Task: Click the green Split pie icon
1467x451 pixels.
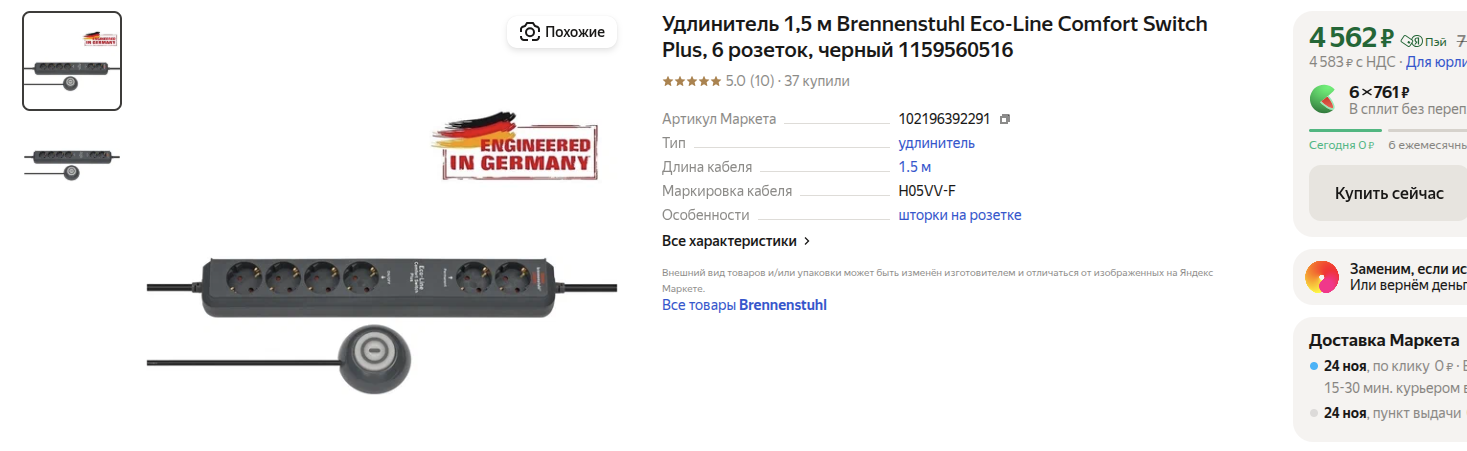Action: click(x=1323, y=98)
